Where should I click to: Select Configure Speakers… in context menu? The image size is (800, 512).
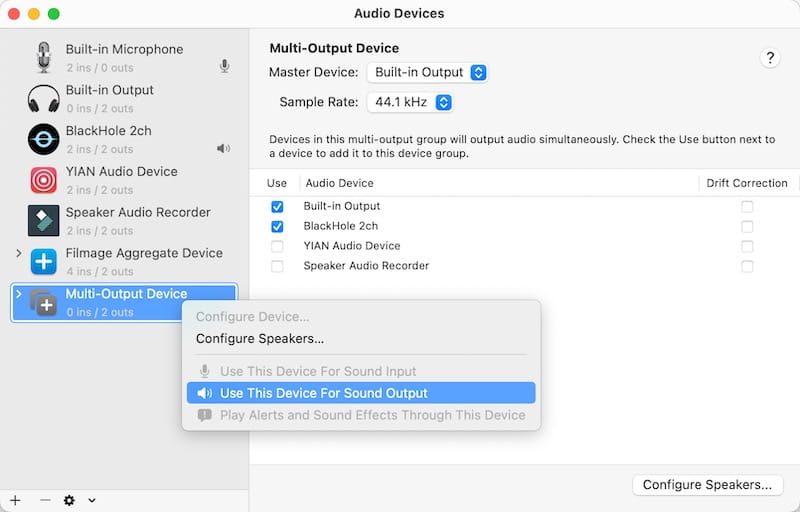coord(260,339)
